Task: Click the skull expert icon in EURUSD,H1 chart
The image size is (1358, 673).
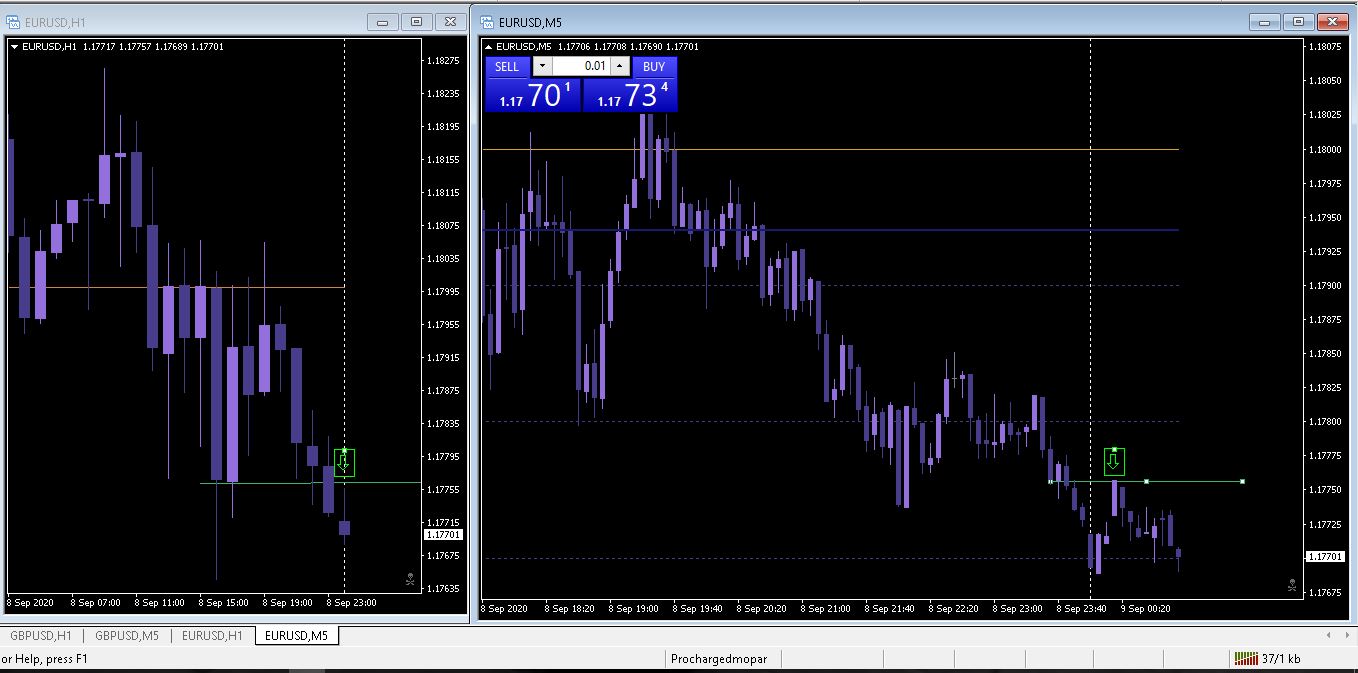Action: click(x=411, y=578)
